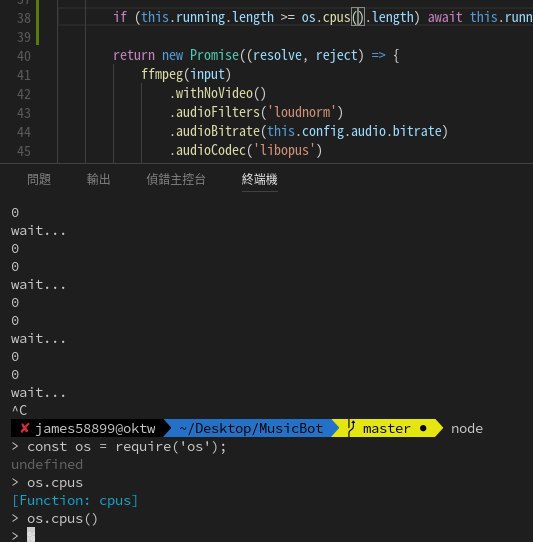
Task: Click the green modified-lines gutter indicator
Action: 37,22
